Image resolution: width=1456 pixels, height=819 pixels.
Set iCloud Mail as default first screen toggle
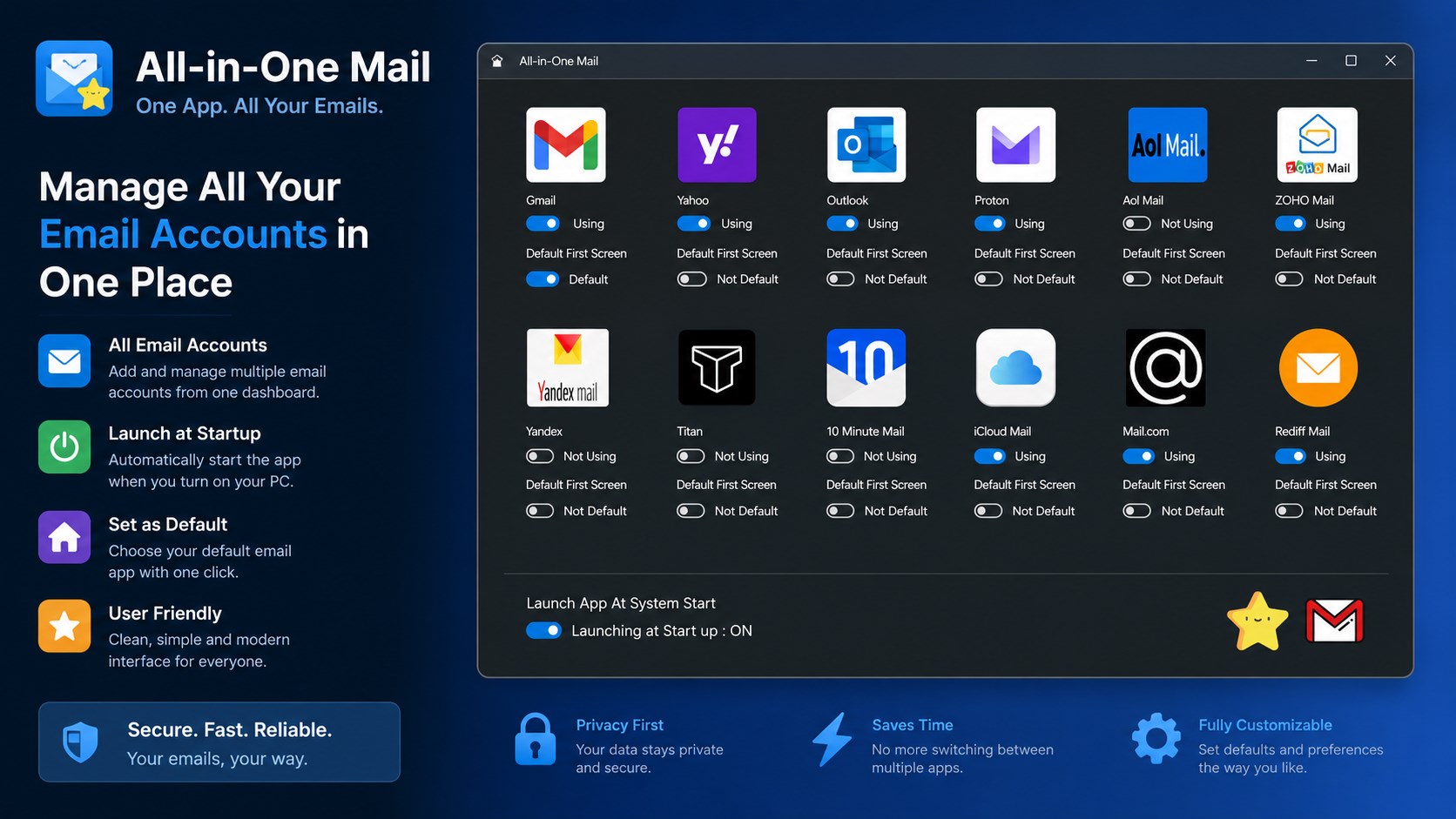pyautogui.click(x=988, y=511)
